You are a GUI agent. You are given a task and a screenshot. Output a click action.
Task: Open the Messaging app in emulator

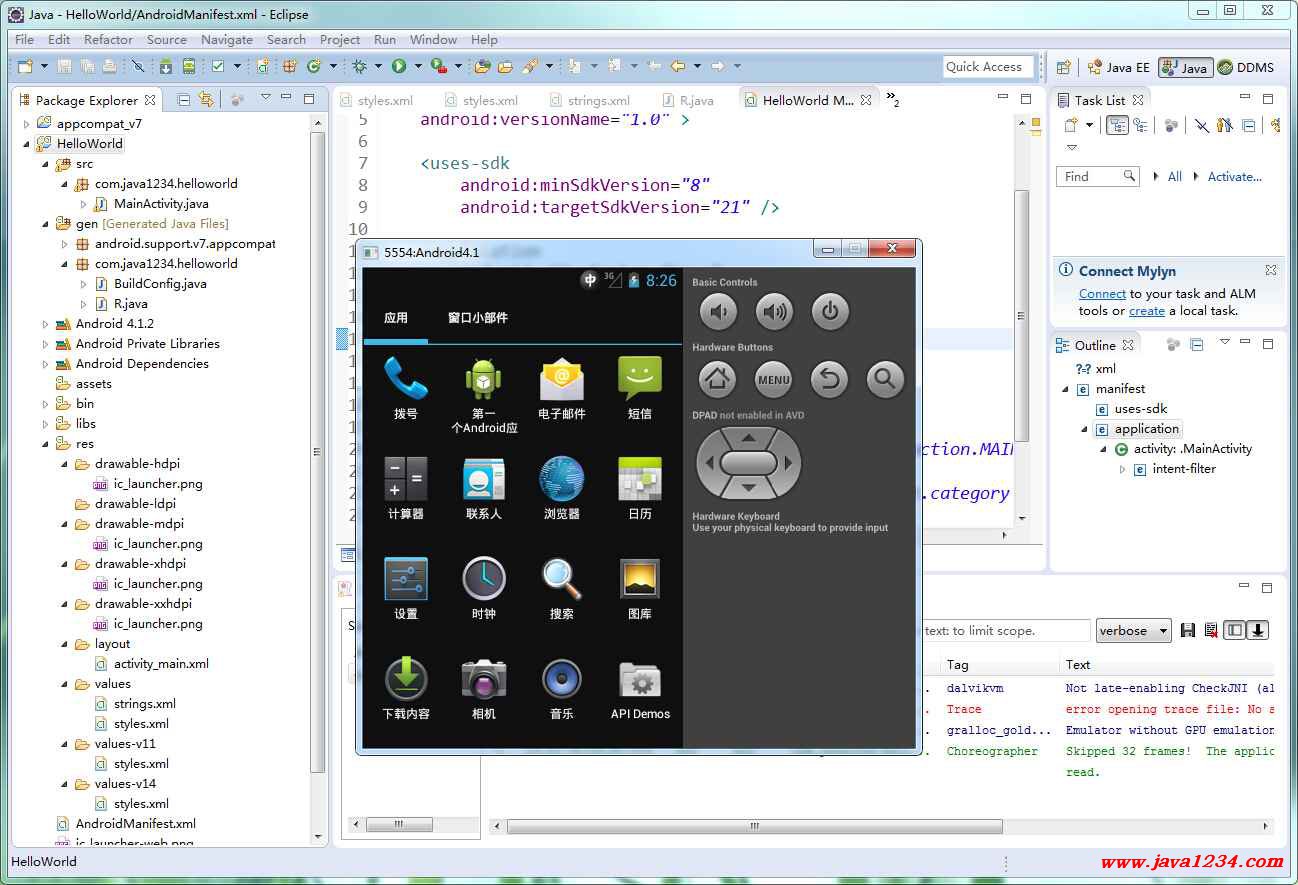click(640, 388)
